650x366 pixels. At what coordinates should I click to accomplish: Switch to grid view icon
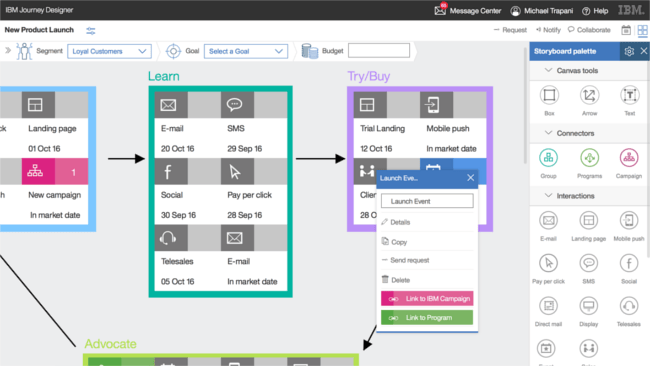(x=643, y=30)
